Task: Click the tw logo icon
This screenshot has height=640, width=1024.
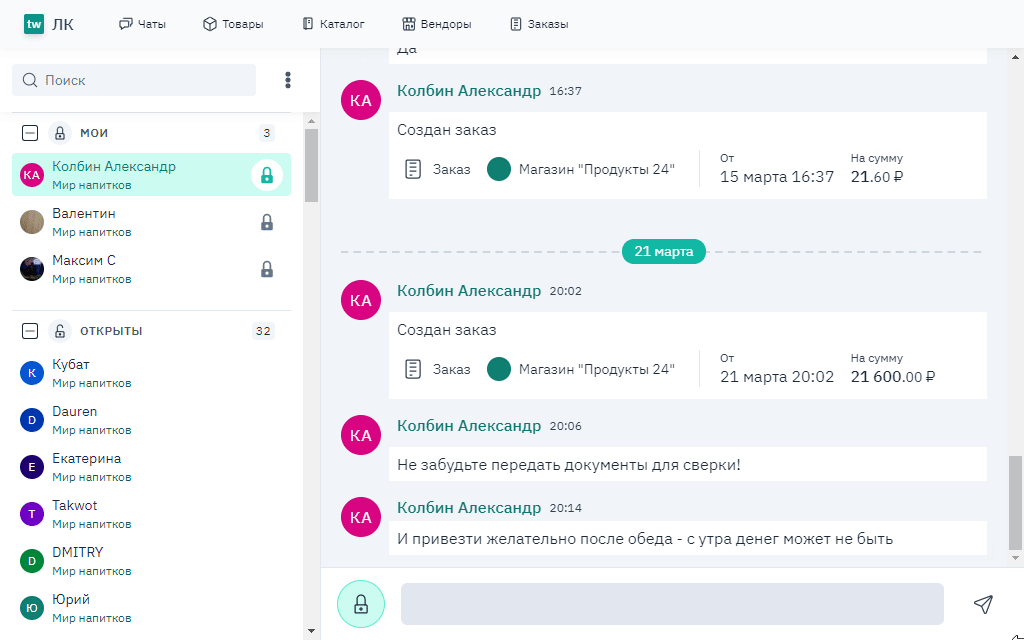Action: coord(35,24)
